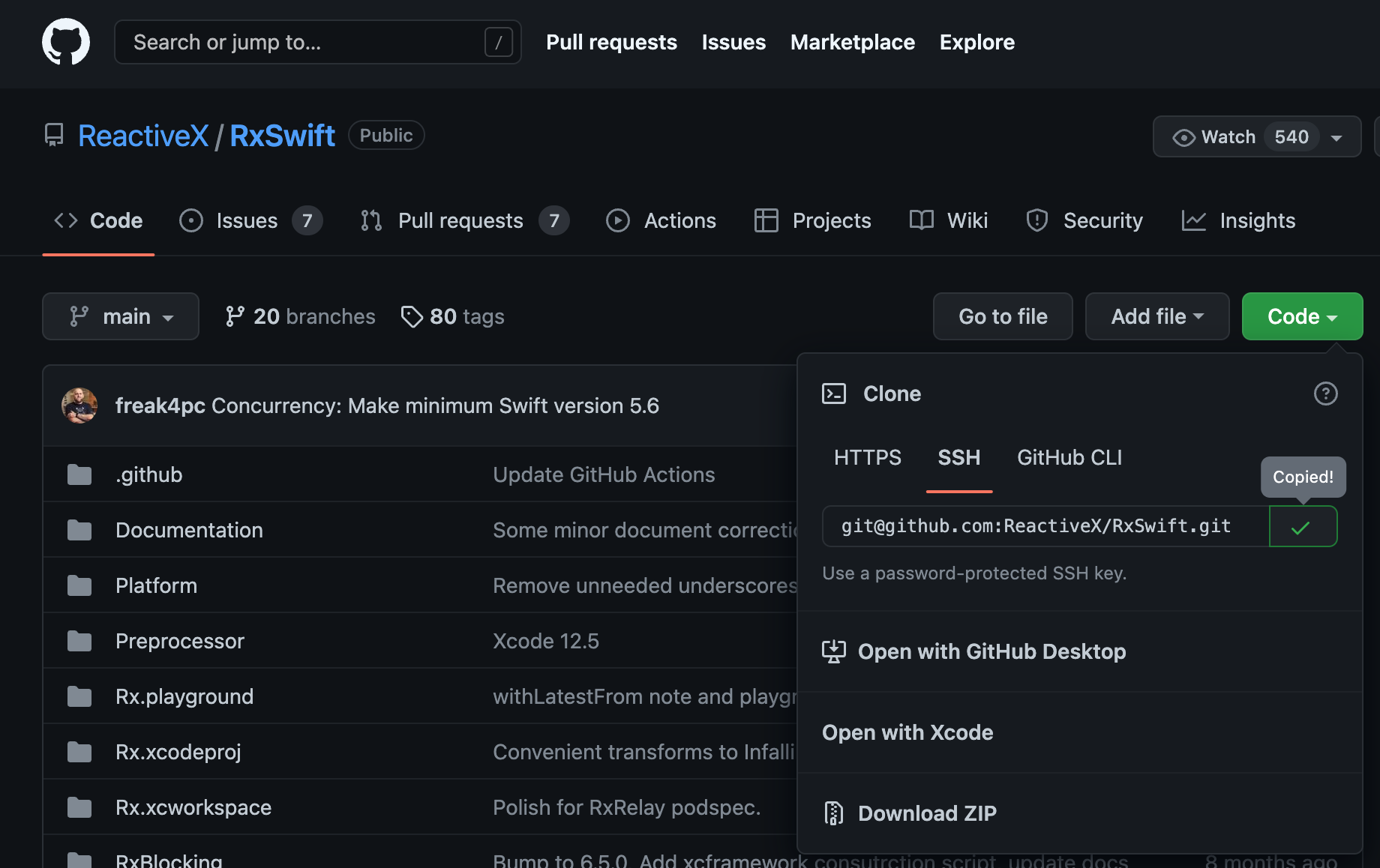Click the Rx.playground folder icon
The image size is (1380, 868).
click(x=79, y=696)
